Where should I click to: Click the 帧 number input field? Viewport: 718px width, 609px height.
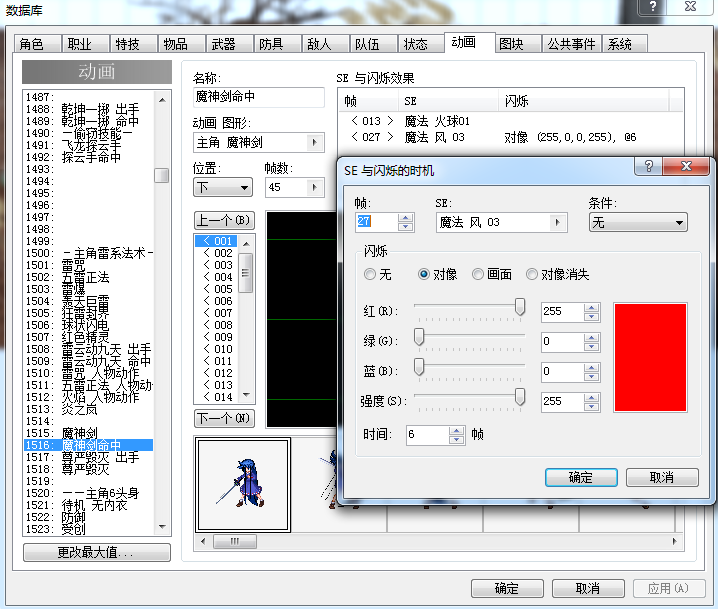[376, 222]
